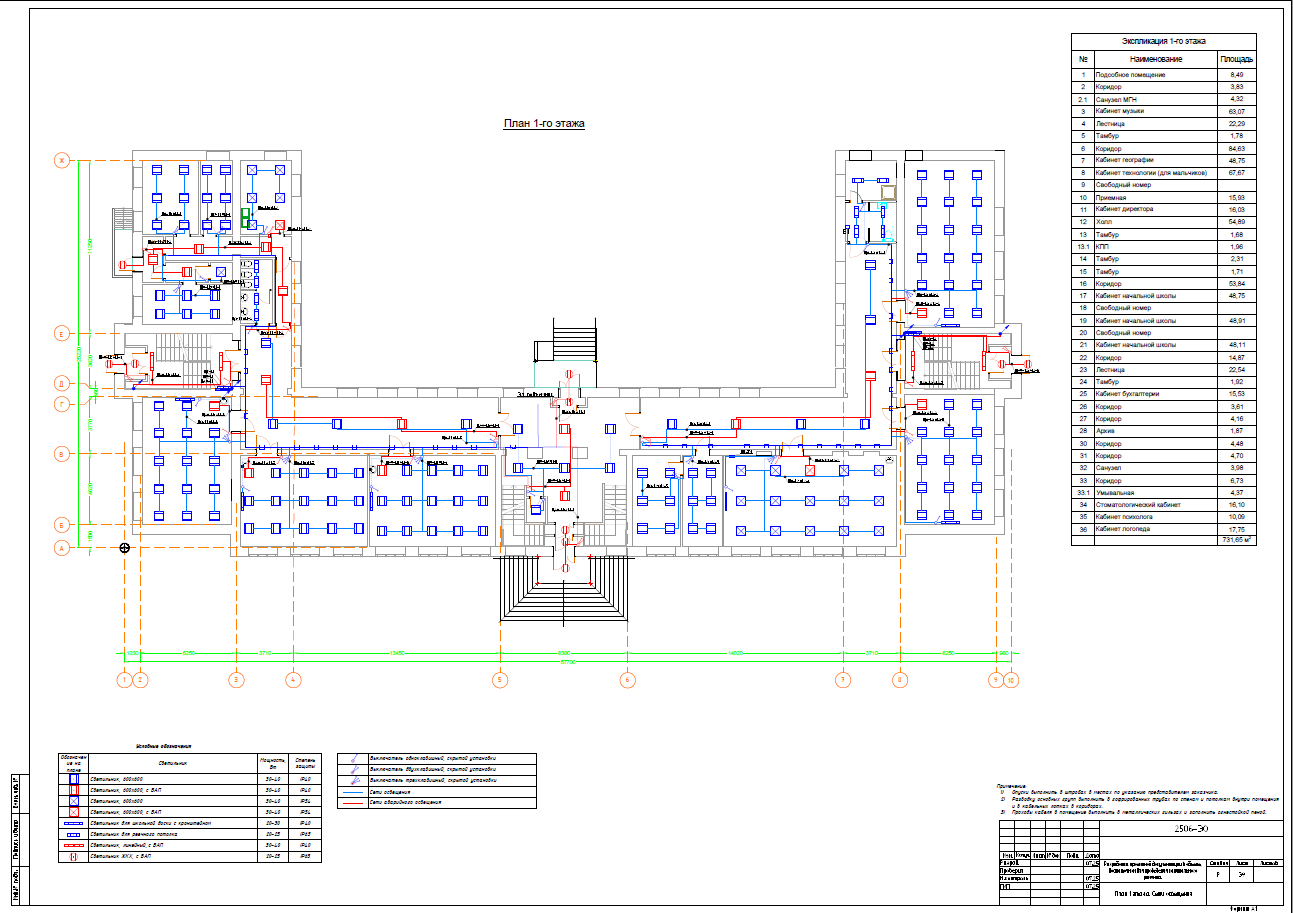Click the blue 600x600 luminaire symbol in the legend

[74, 779]
